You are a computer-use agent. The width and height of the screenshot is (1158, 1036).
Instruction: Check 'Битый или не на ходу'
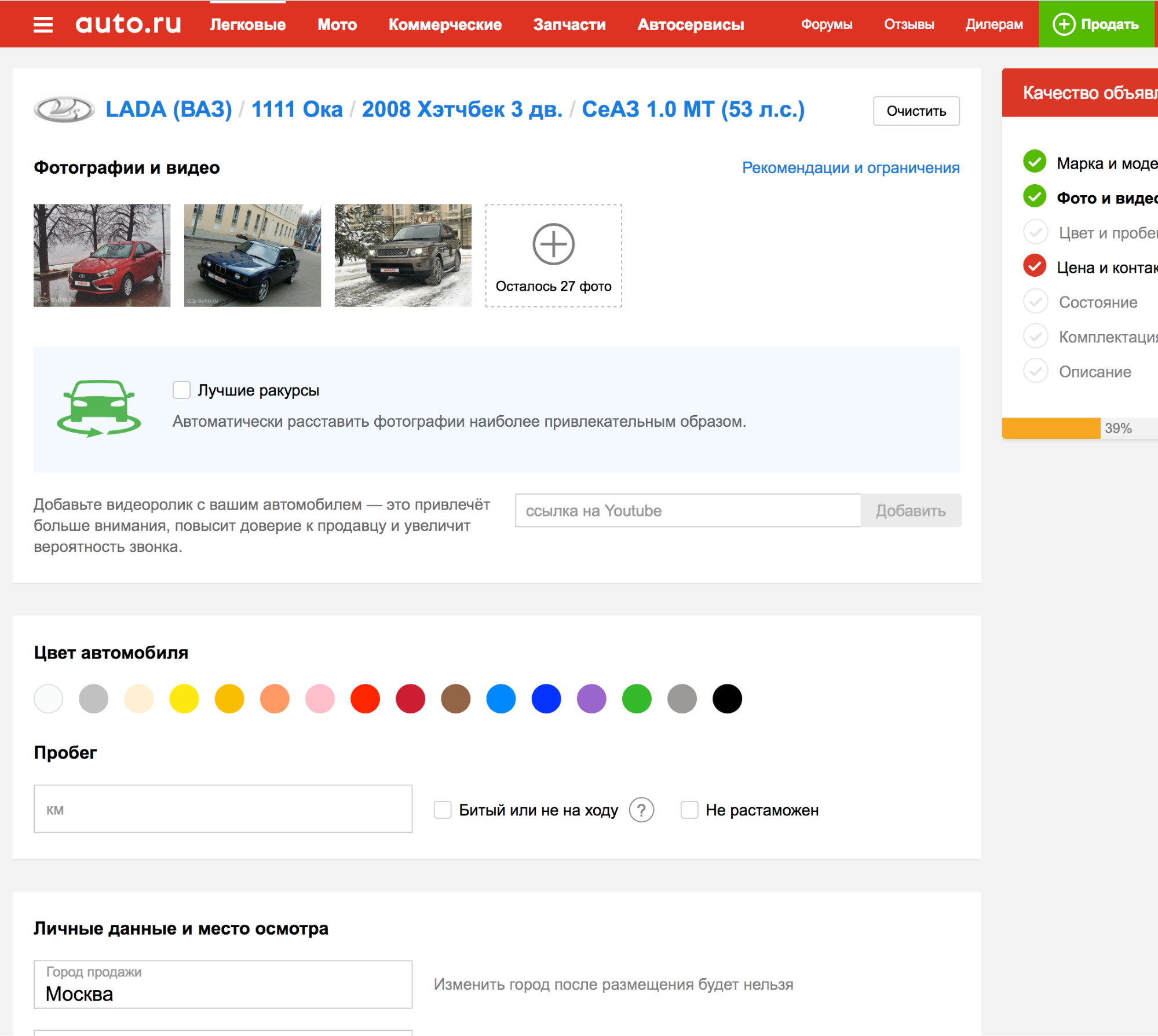pos(443,810)
